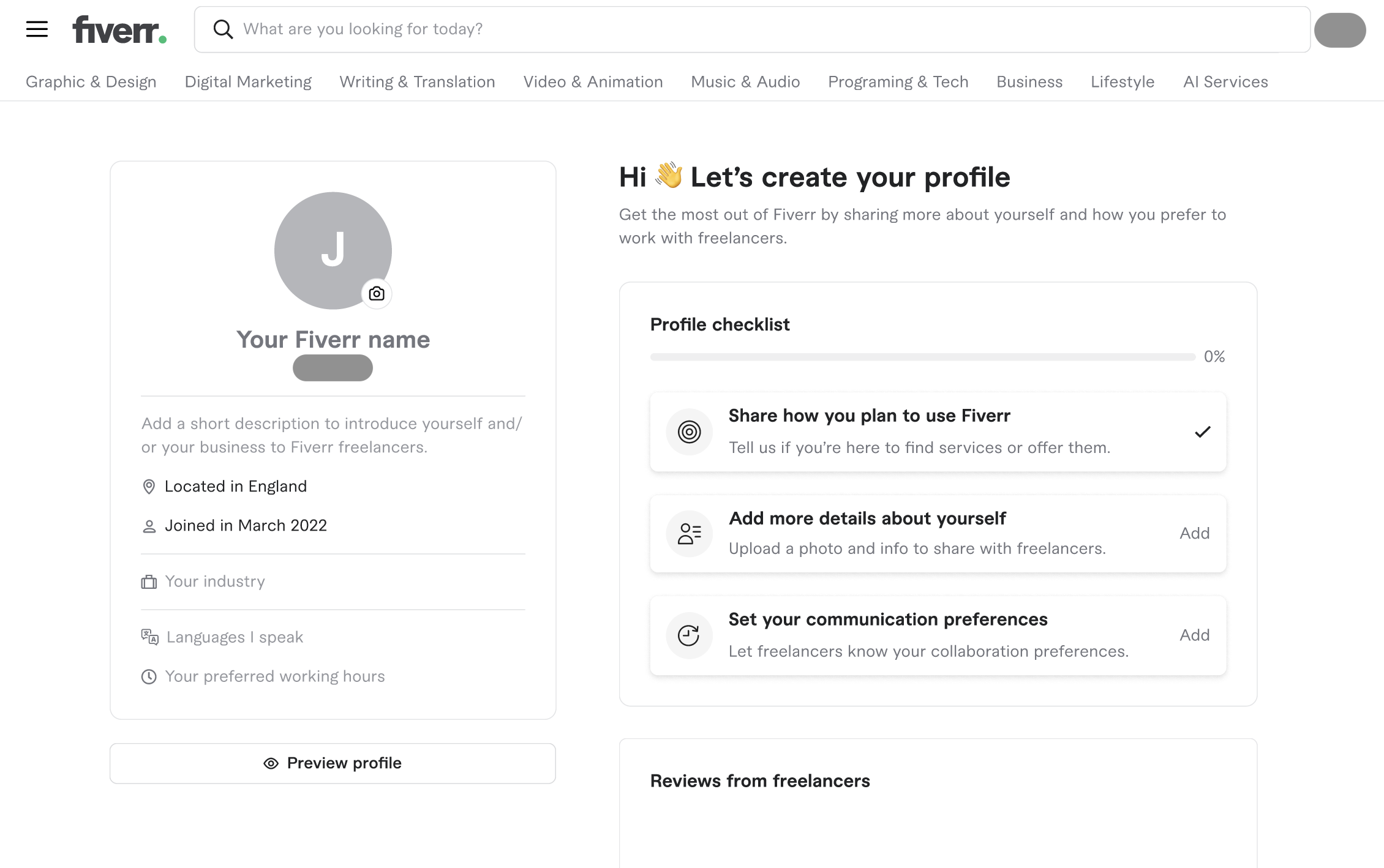The image size is (1384, 868).
Task: Click the person details list icon
Action: click(x=689, y=534)
